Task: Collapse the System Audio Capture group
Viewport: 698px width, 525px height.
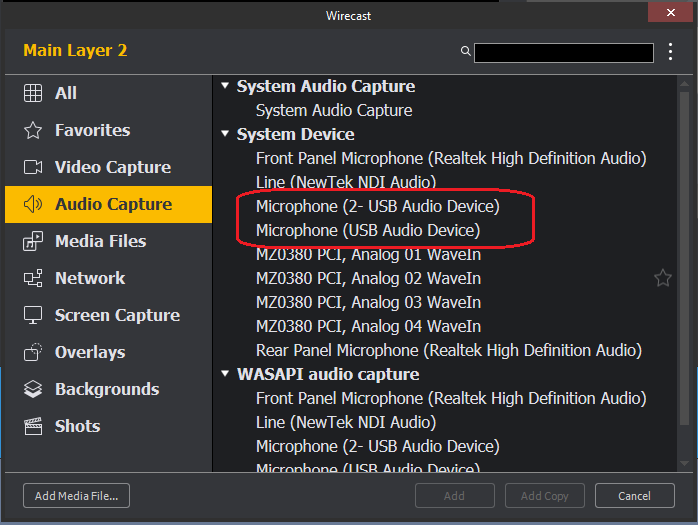Action: tap(225, 85)
